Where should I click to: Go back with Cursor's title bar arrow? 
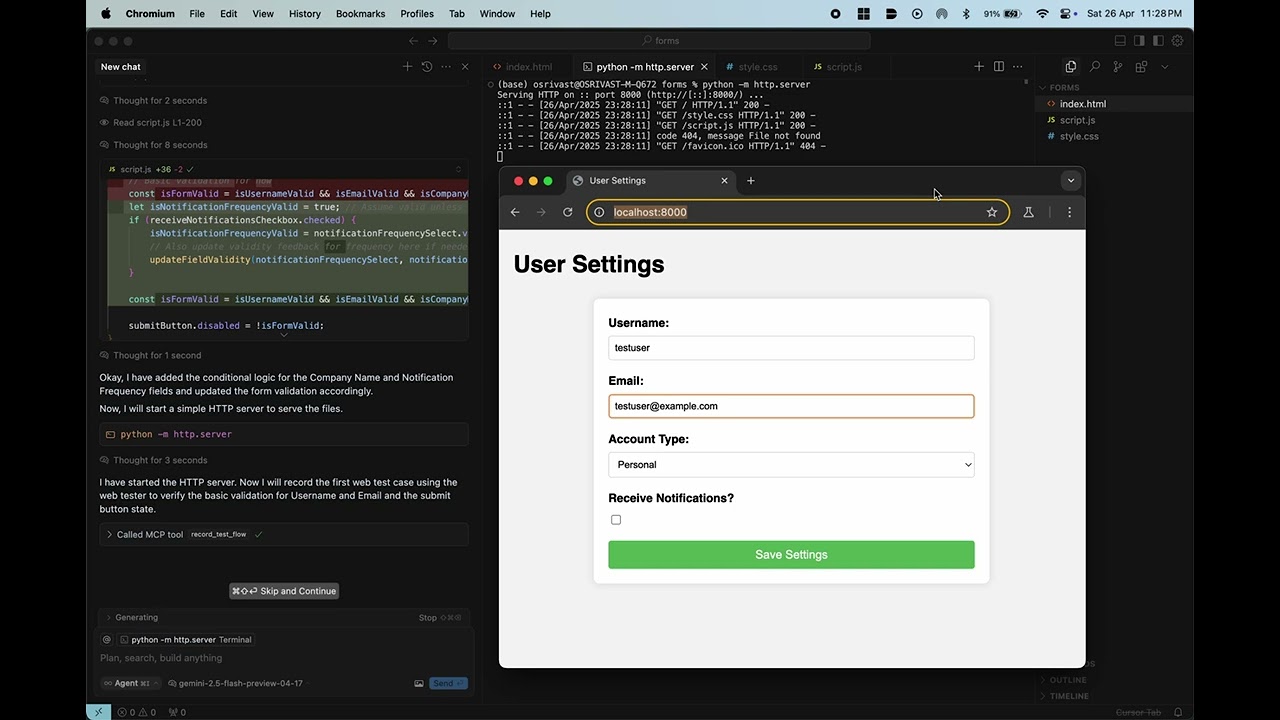point(413,41)
